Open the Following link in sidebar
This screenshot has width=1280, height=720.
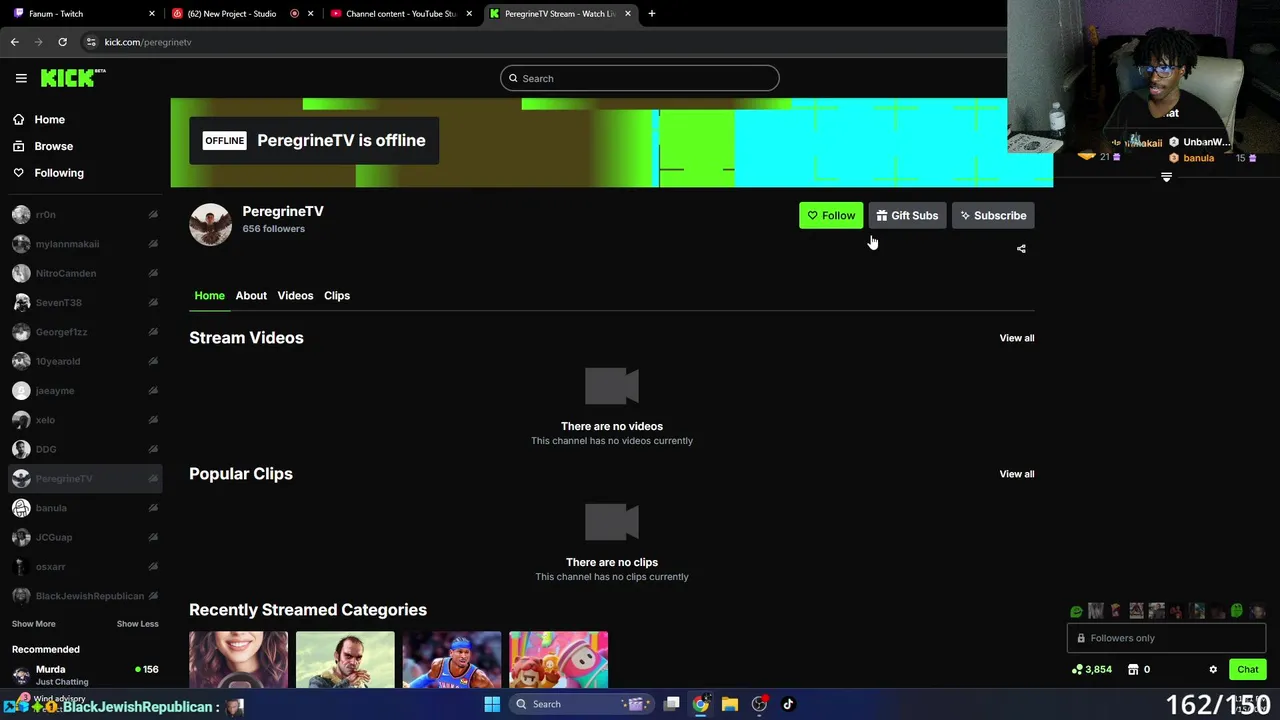[x=59, y=173]
